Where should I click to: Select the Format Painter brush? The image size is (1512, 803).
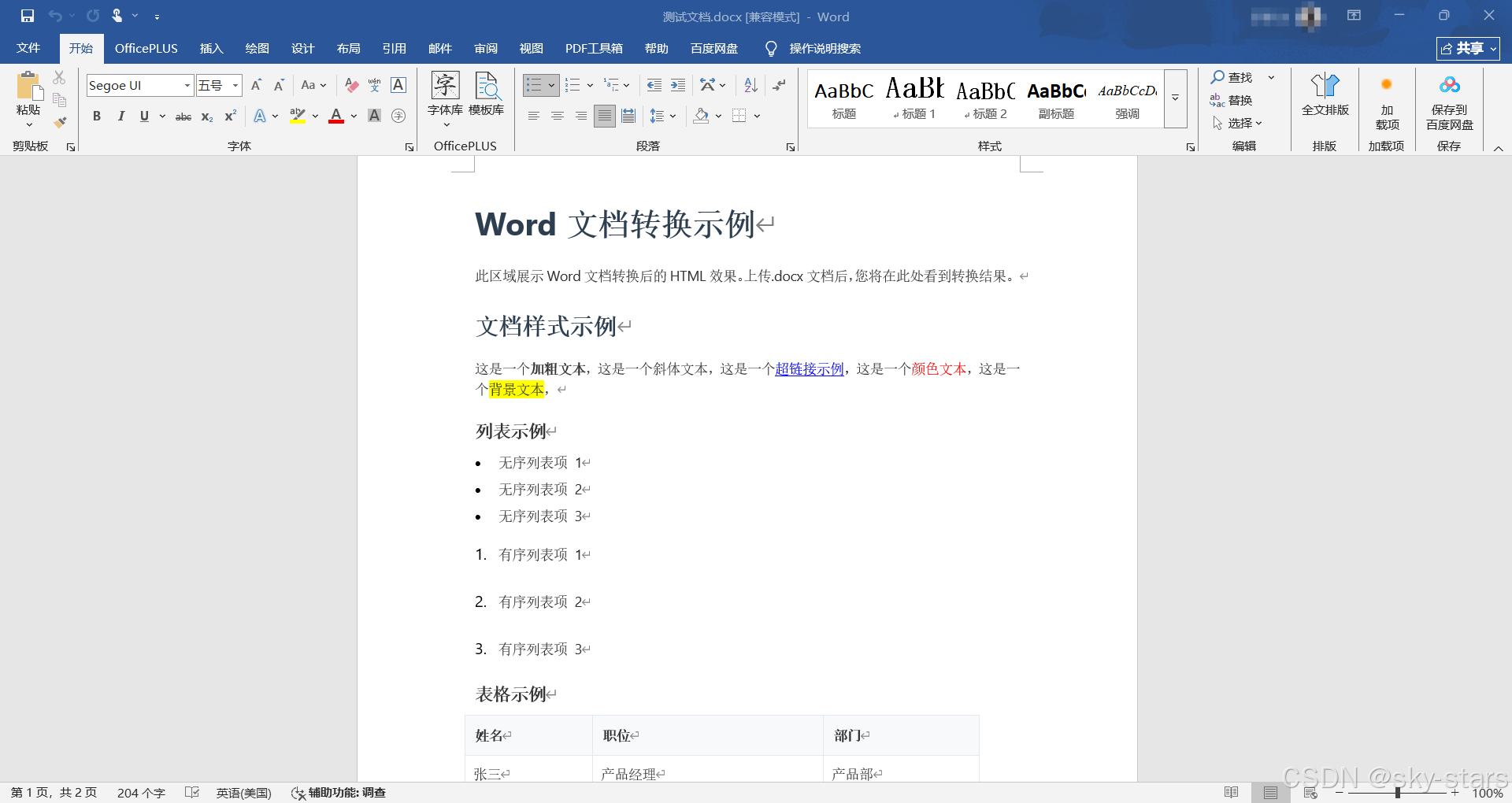tap(59, 123)
